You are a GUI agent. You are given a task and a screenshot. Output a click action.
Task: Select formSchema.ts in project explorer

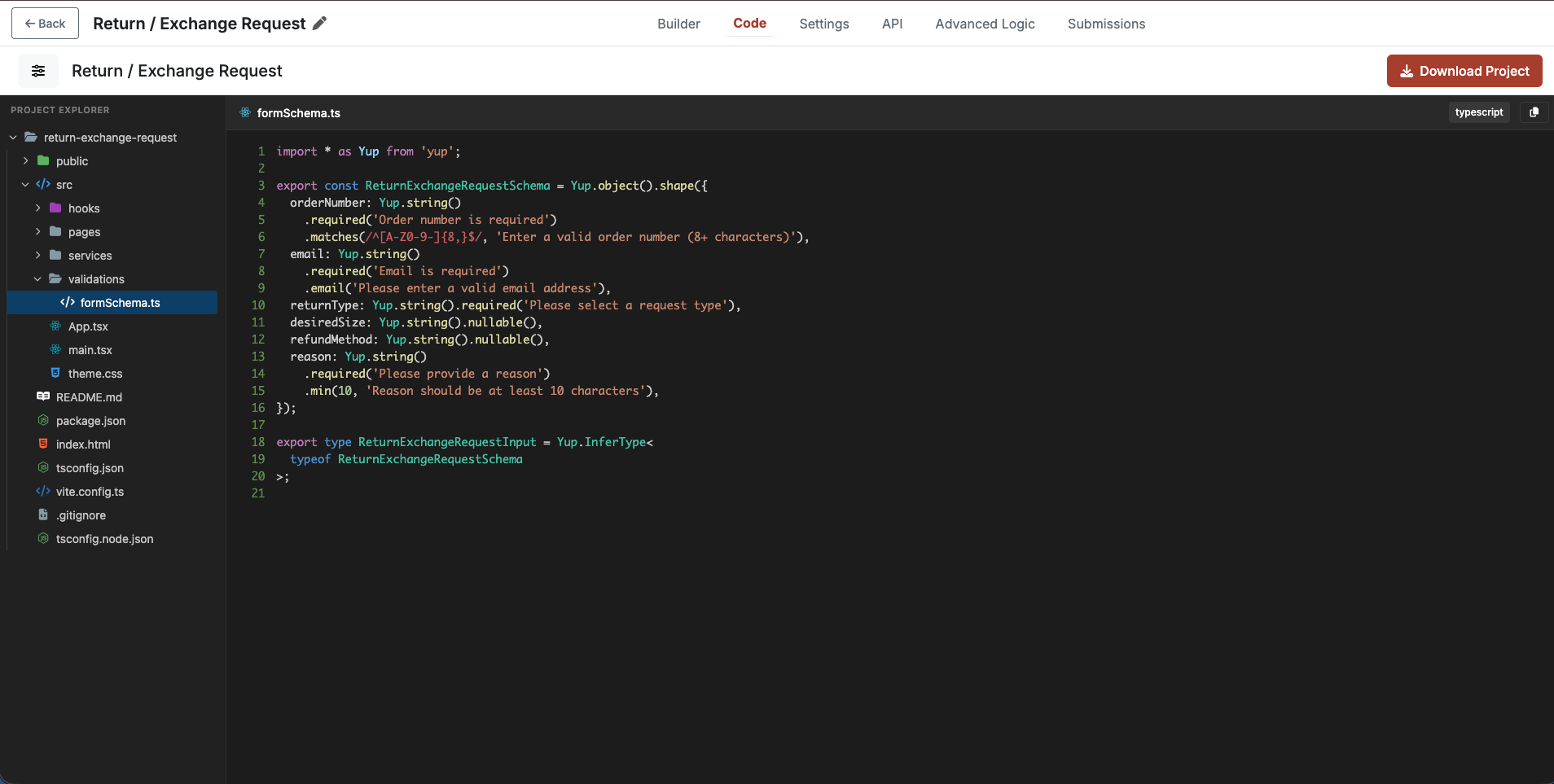112,303
